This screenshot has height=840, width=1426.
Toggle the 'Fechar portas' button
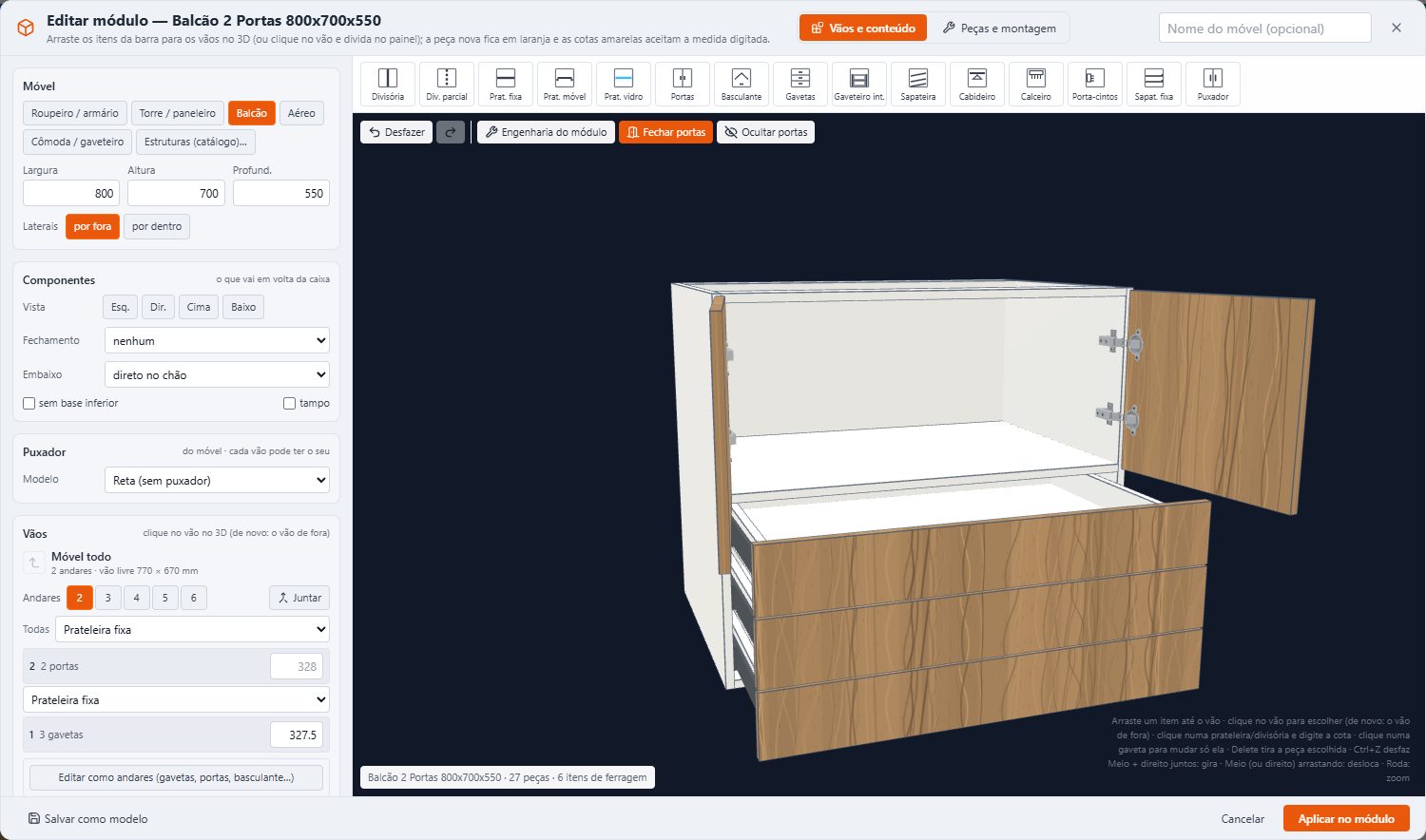(665, 132)
